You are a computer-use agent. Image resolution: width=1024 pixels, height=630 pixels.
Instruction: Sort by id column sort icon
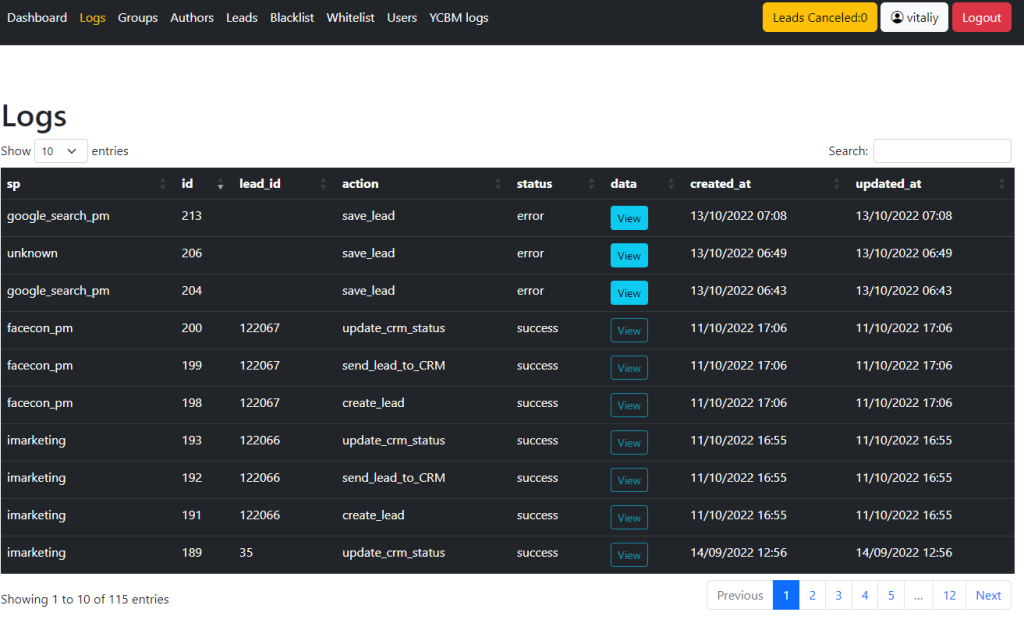point(220,184)
